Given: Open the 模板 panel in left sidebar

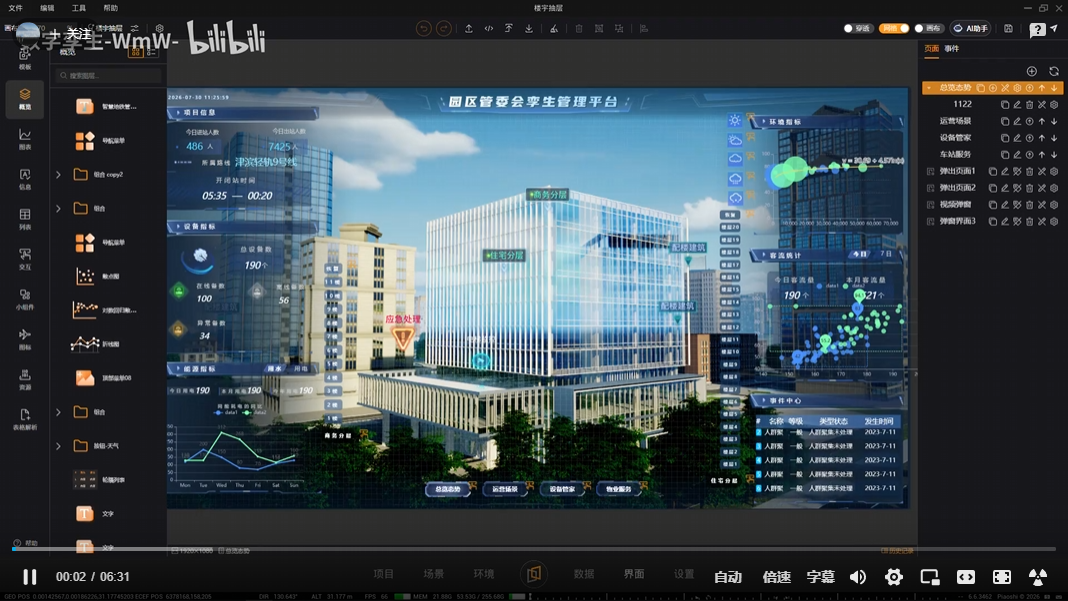Looking at the screenshot, I should 25,59.
